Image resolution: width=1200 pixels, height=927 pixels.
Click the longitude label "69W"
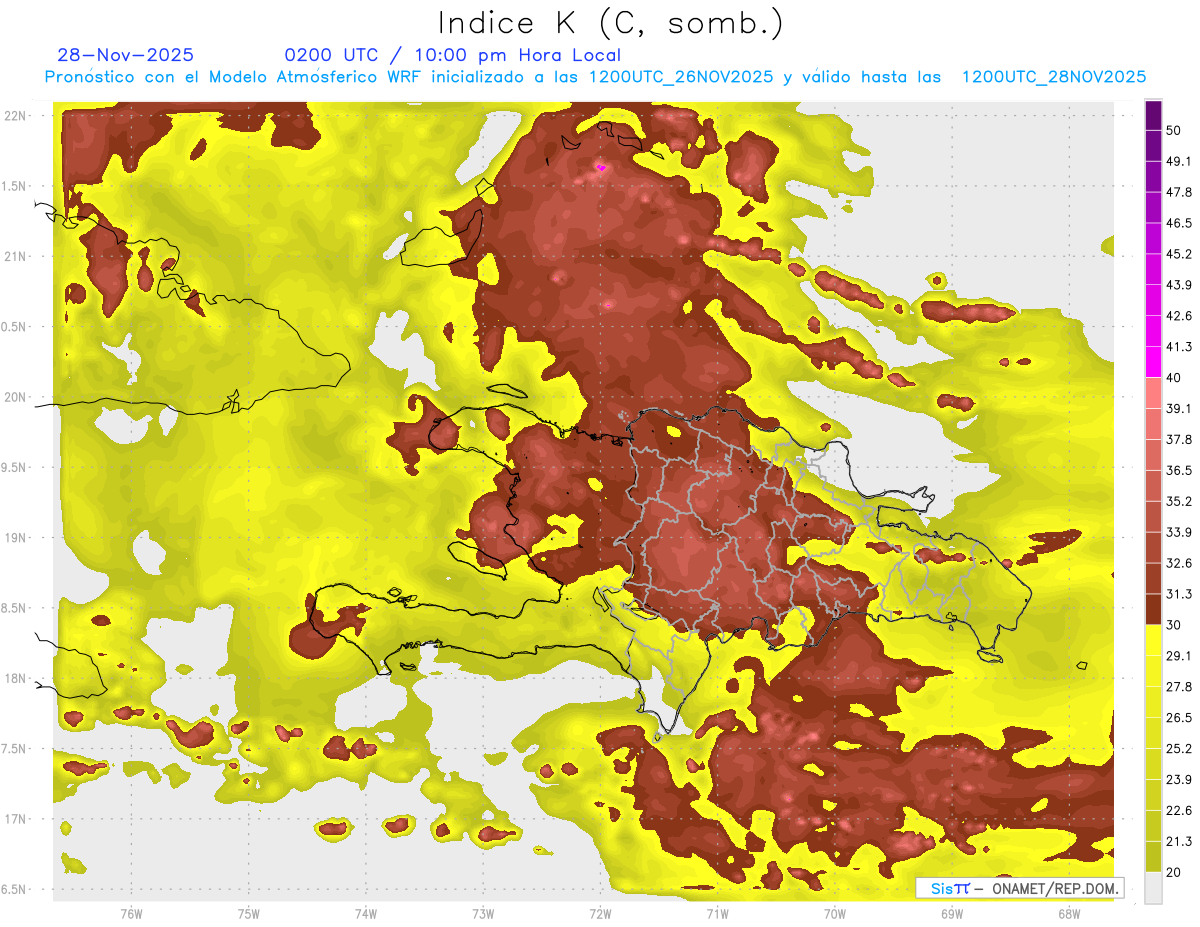click(951, 913)
